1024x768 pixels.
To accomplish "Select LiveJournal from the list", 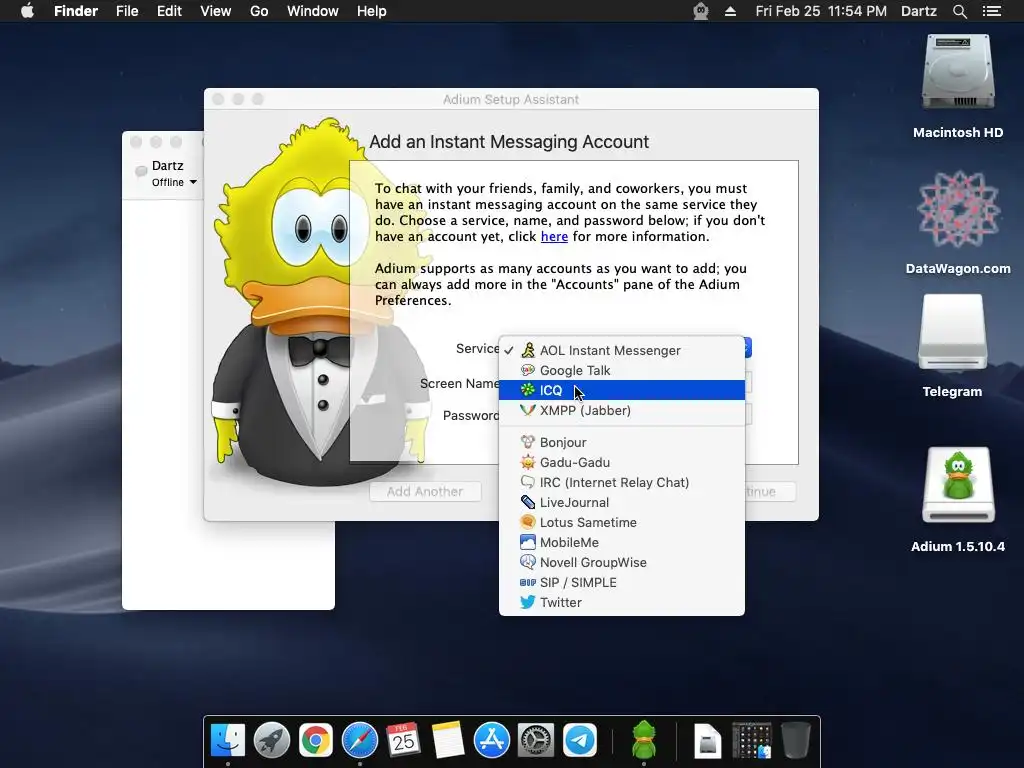I will coord(621,502).
